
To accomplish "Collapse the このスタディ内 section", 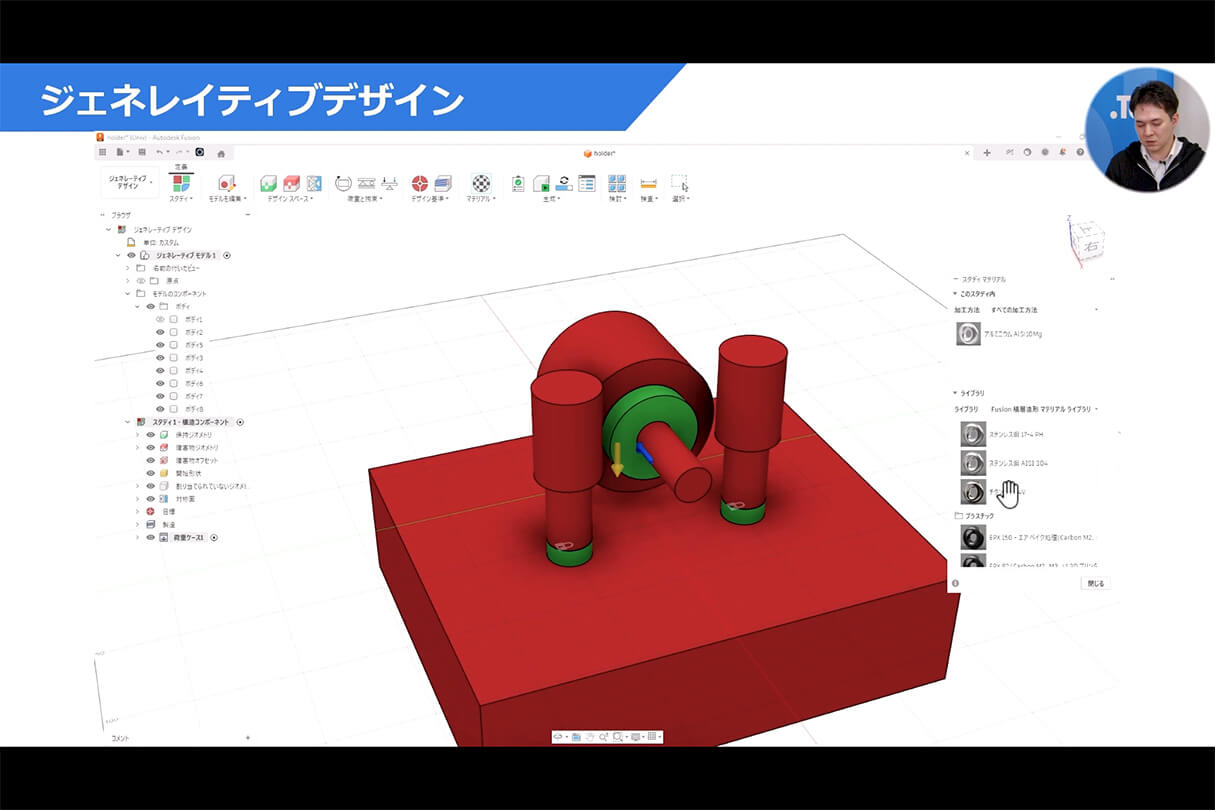I will click(954, 294).
